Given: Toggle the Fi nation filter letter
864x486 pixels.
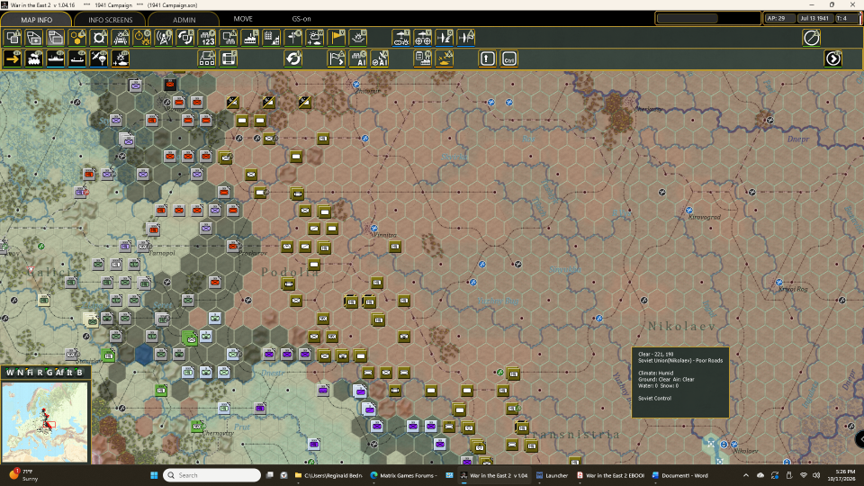Looking at the screenshot, I should click(30, 372).
